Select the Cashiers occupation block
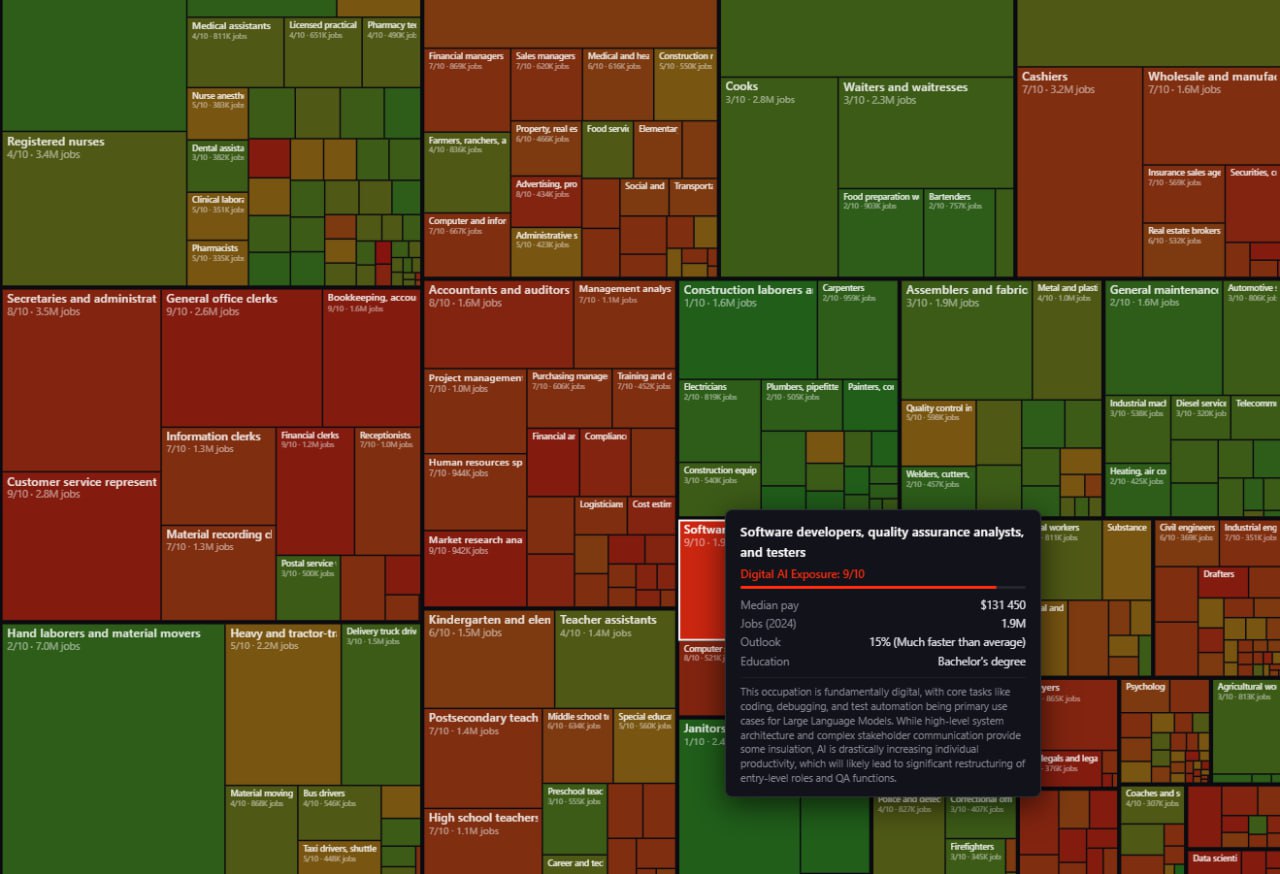Screen dimensions: 1280x874 [x=1078, y=170]
